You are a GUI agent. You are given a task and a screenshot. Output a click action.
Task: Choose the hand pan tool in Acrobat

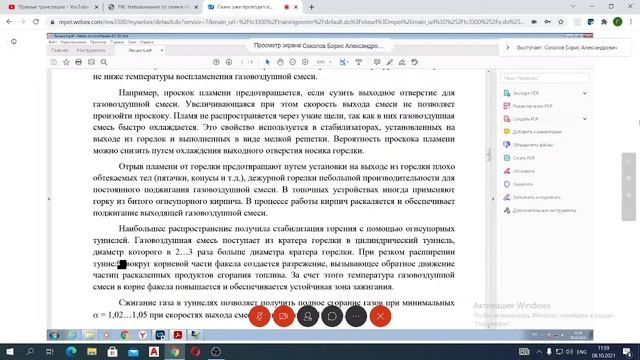[280, 62]
